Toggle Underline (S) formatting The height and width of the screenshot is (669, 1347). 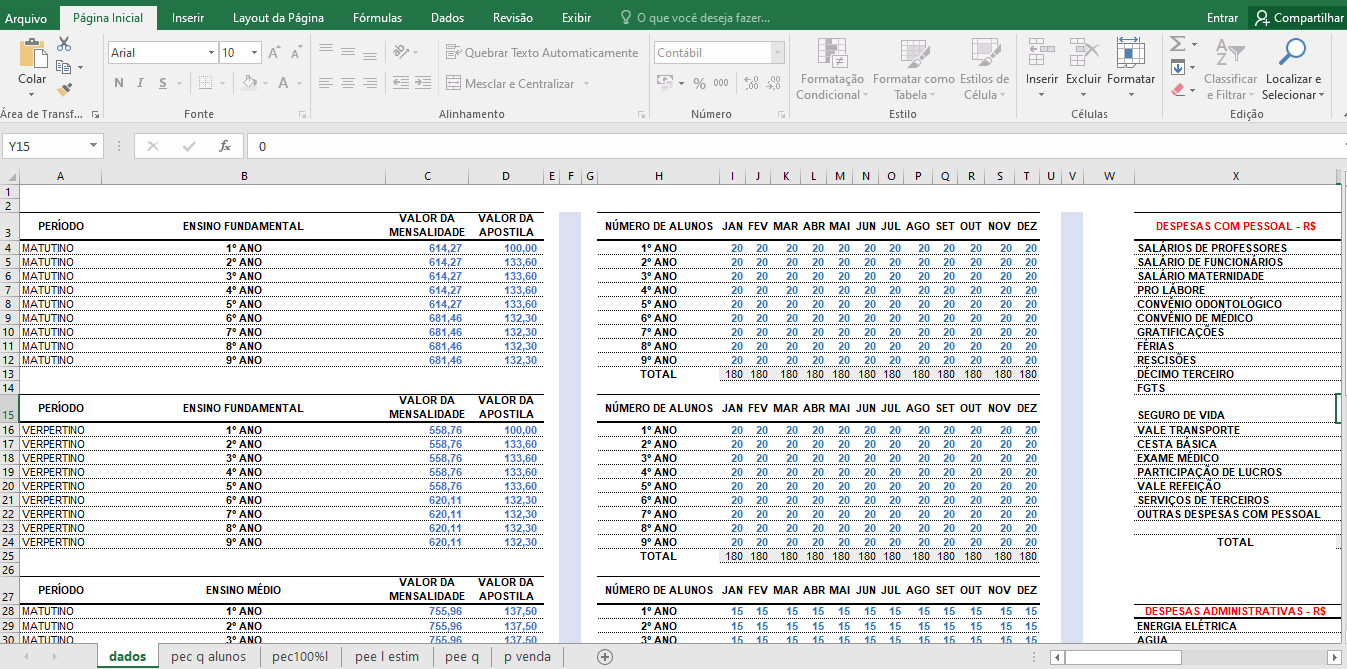pos(162,83)
